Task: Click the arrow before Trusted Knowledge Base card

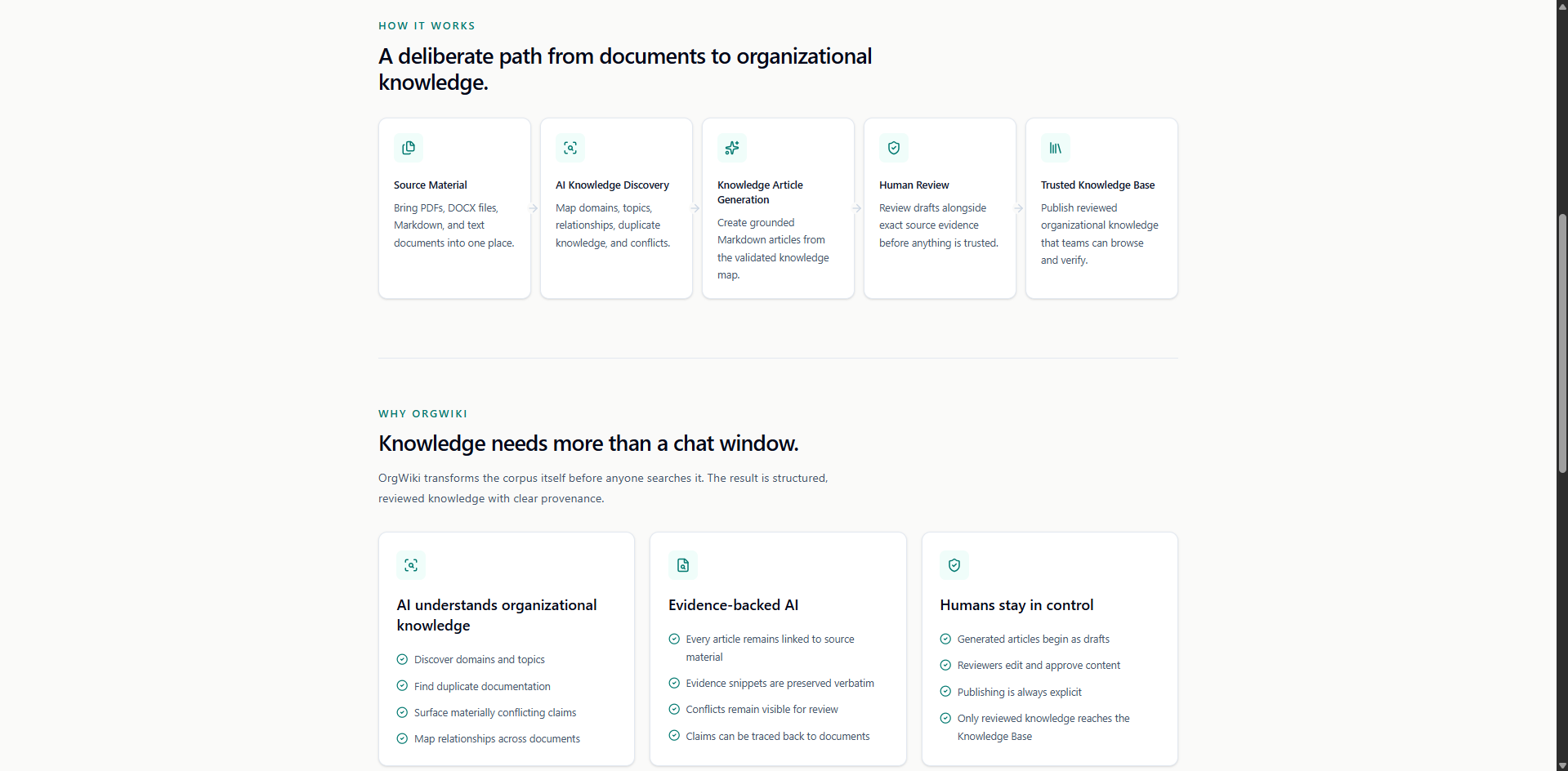Action: tap(1019, 208)
